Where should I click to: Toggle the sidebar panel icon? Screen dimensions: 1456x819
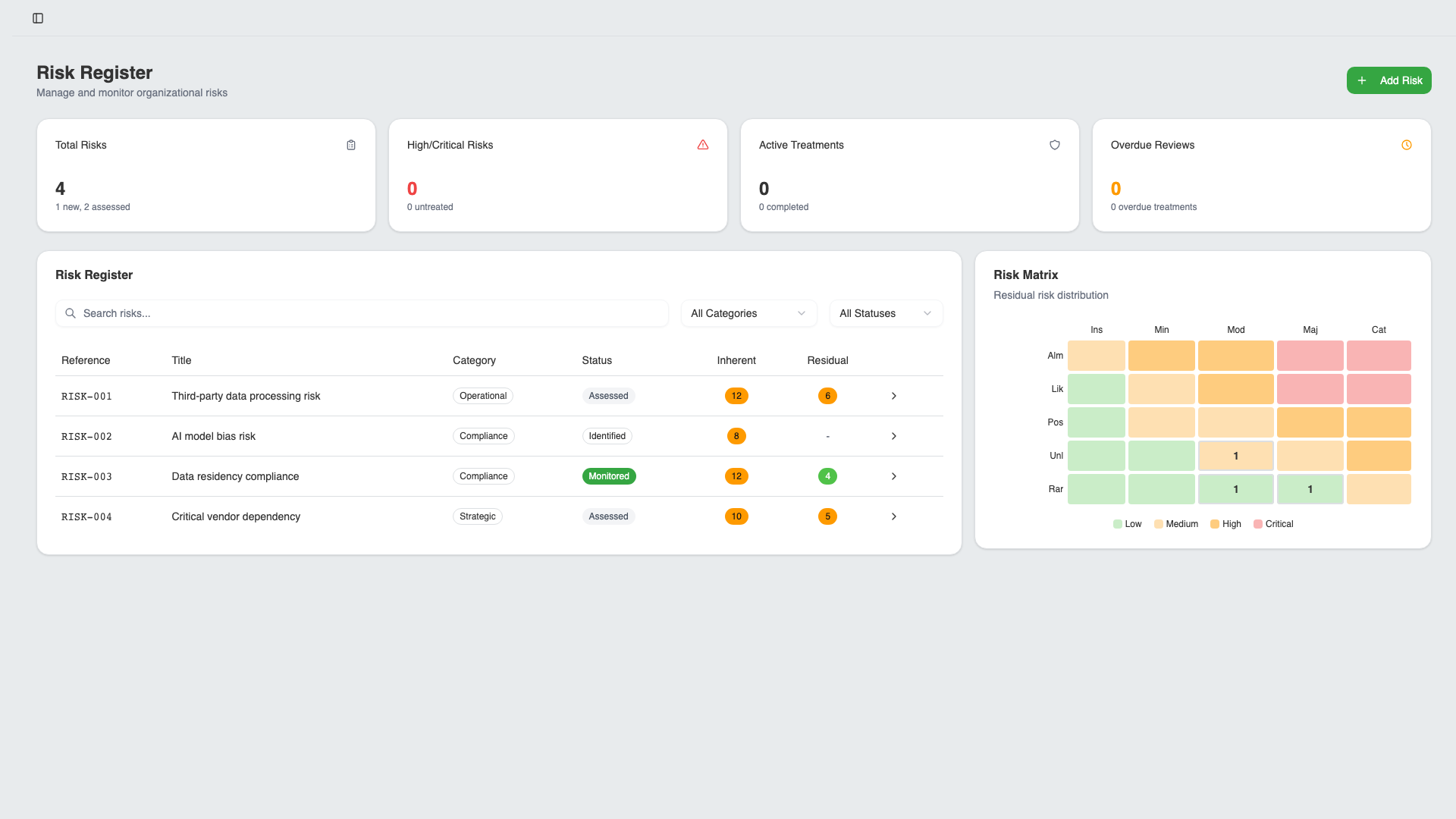pos(38,18)
